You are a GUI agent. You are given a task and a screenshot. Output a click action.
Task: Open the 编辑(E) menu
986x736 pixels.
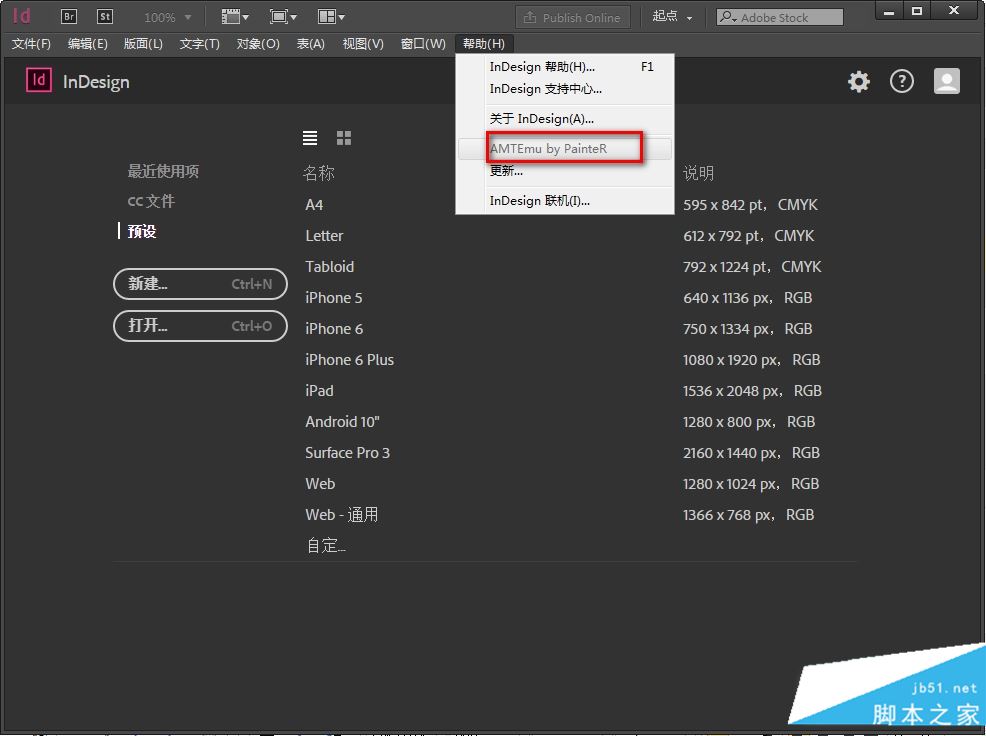[x=87, y=43]
